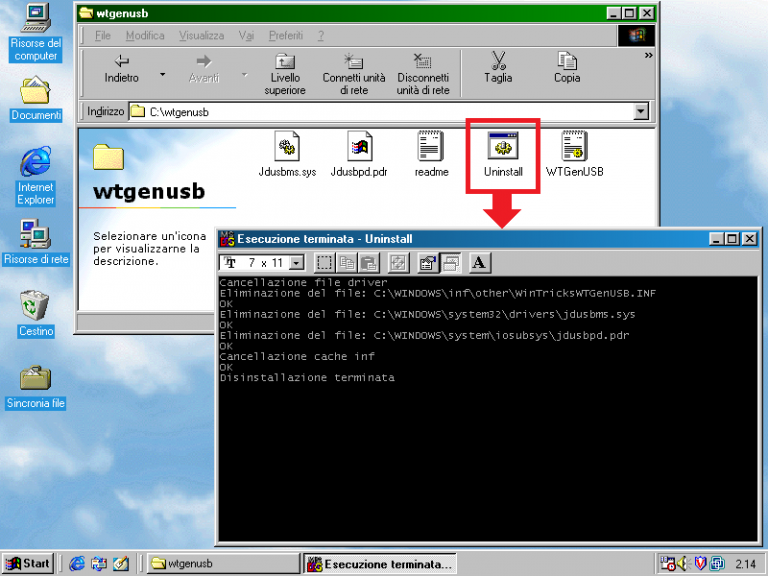Select the Uninstall program icon

(503, 154)
